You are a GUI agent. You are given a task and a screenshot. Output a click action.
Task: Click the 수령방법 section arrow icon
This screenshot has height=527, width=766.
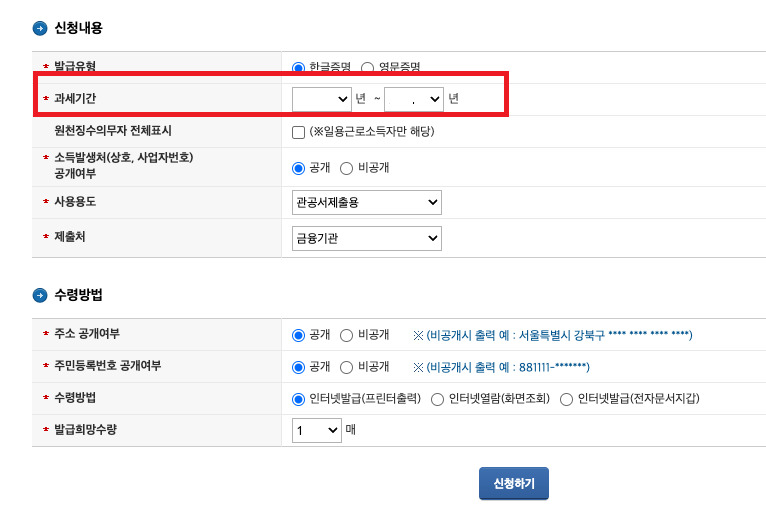(x=40, y=295)
